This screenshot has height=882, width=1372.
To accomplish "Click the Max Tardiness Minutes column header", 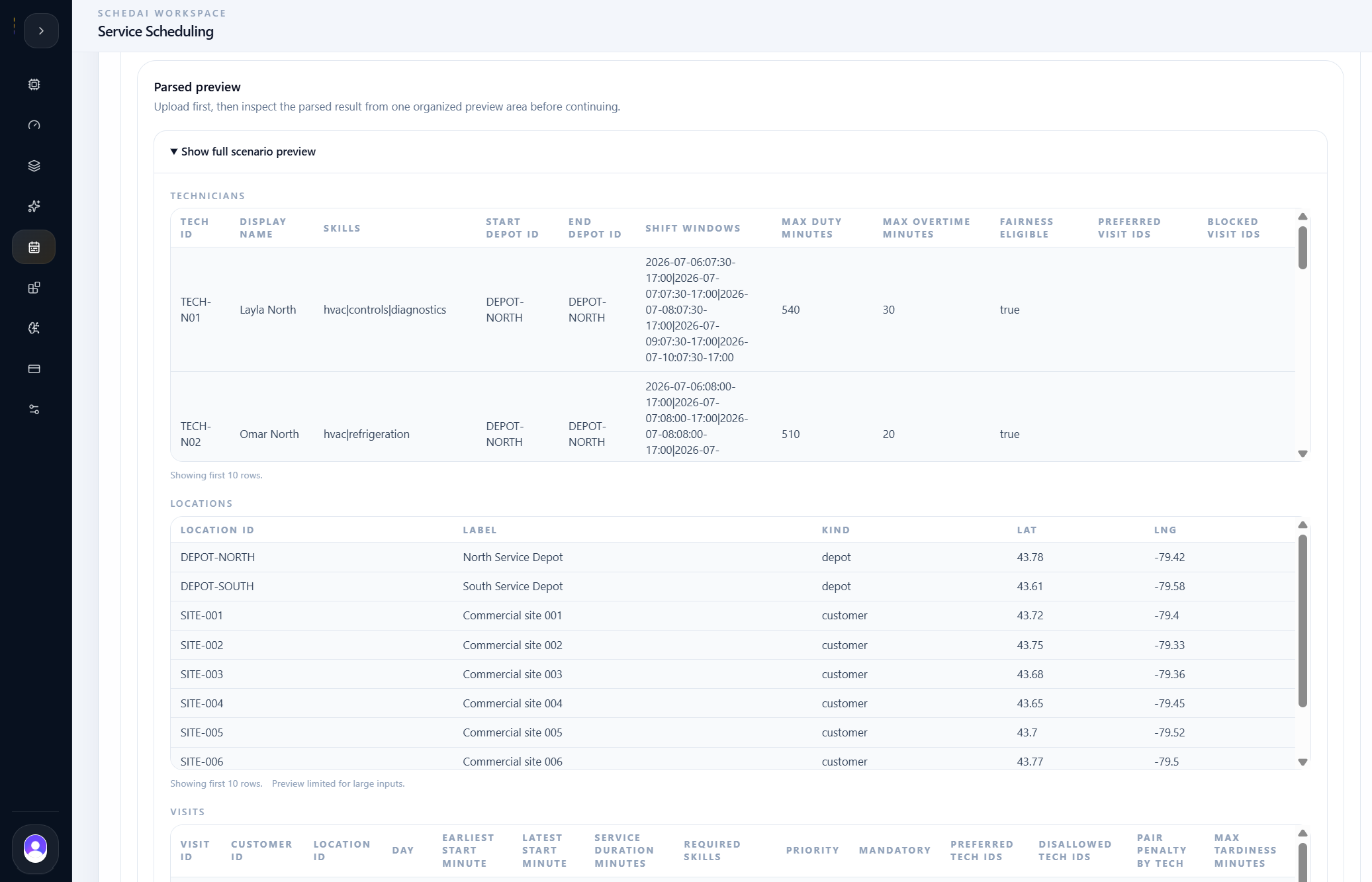I will (x=1245, y=850).
